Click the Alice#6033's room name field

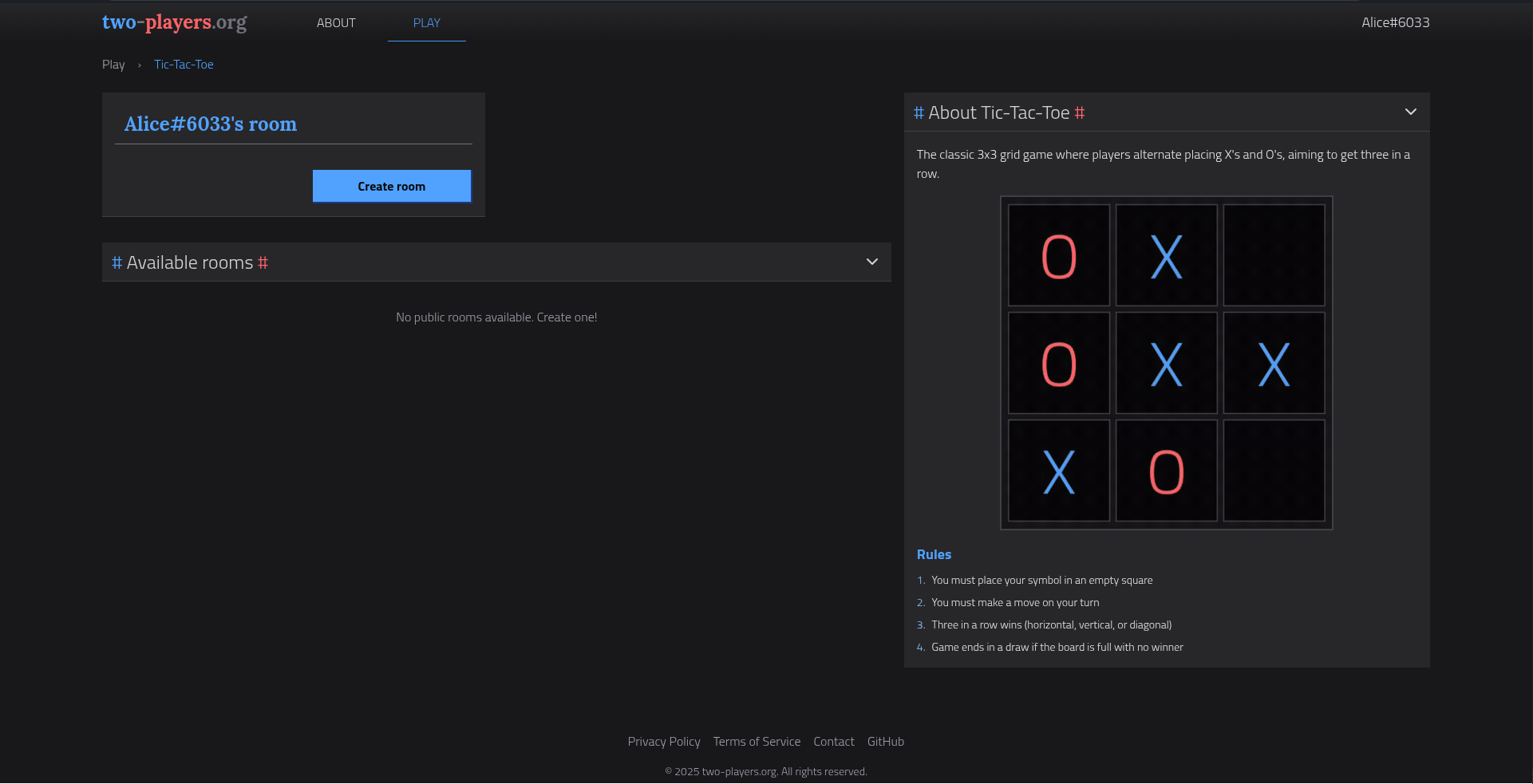tap(293, 124)
